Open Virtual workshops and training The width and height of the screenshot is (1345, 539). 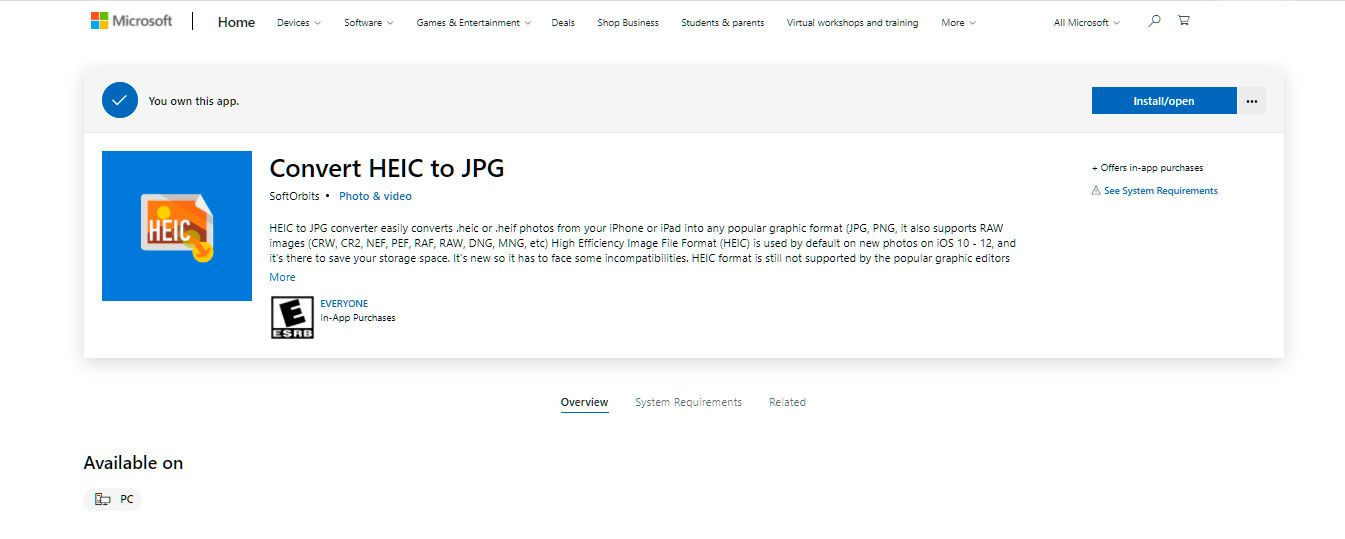pyautogui.click(x=852, y=23)
